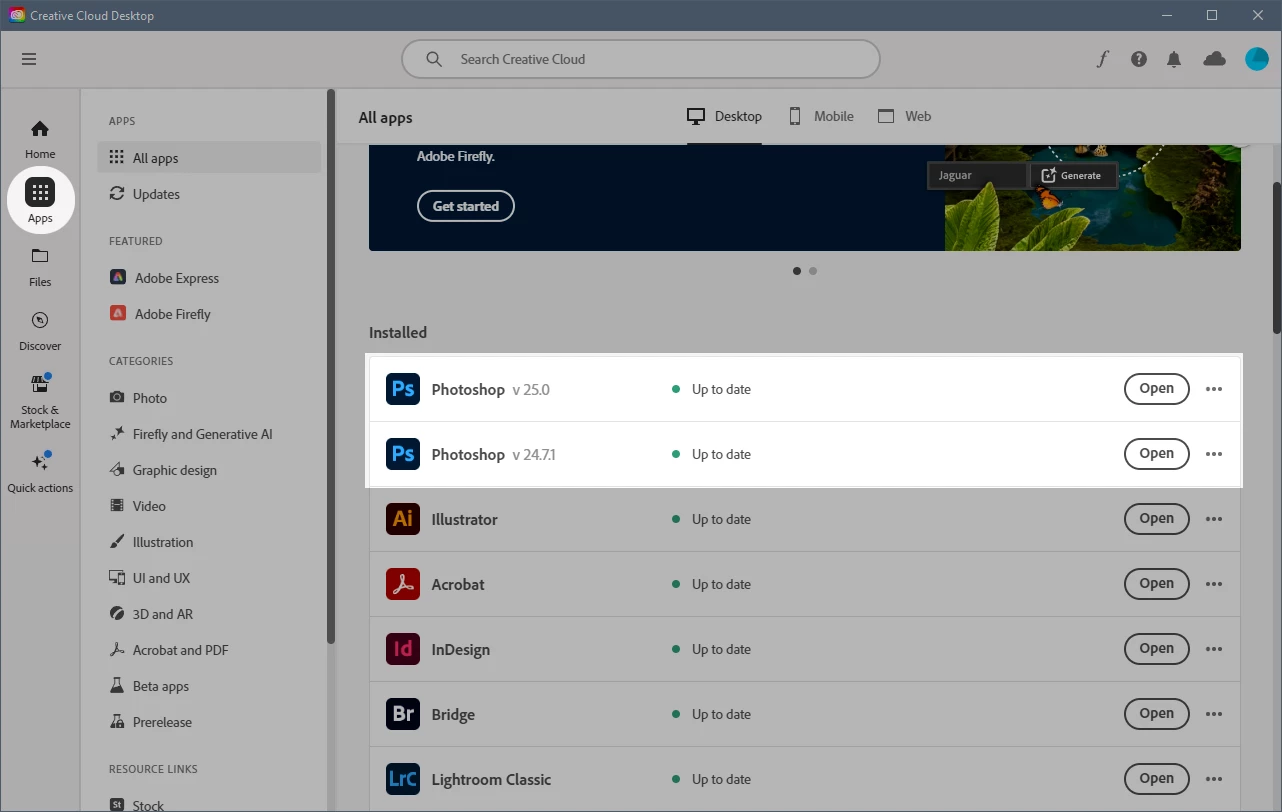This screenshot has height=812, width=1282.
Task: Open more options for Lightroom Classic
Action: coord(1214,779)
